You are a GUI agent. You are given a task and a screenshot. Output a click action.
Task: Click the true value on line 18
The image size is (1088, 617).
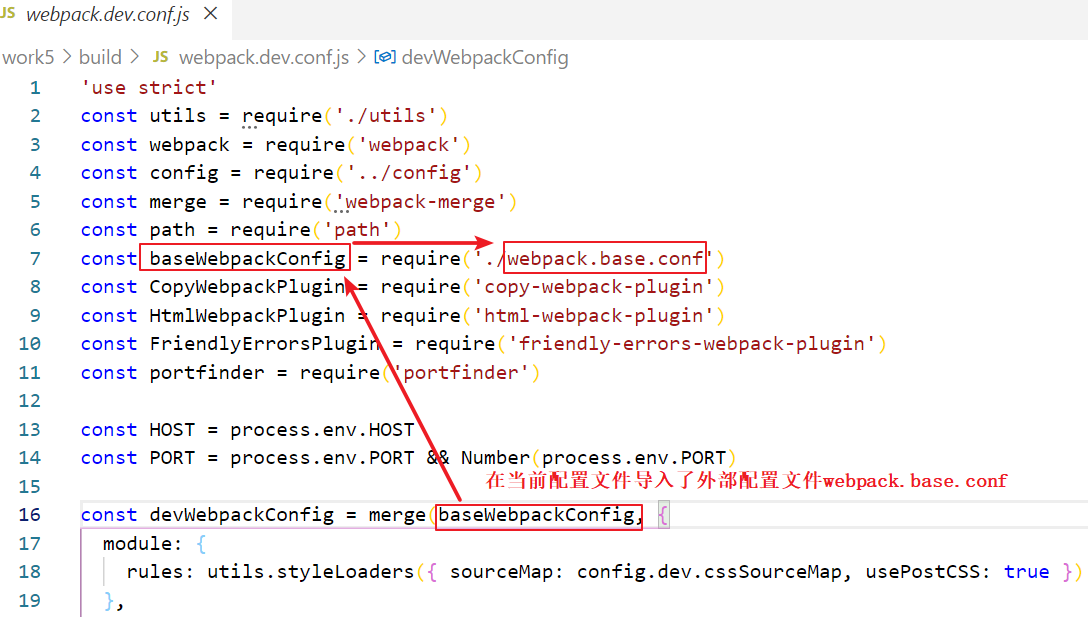pyautogui.click(x=1026, y=572)
